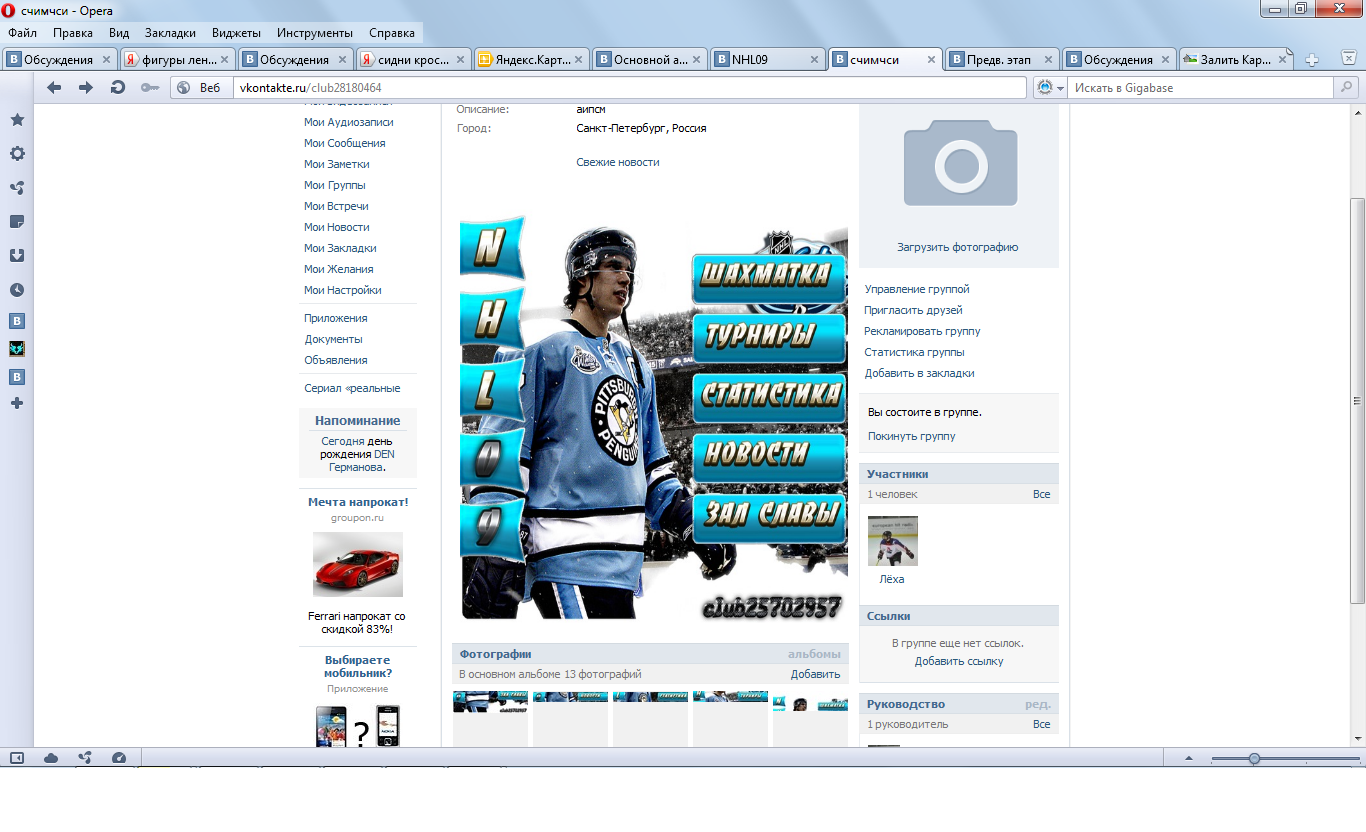Click Загрузить фотографию link
Image resolution: width=1366 pixels, height=832 pixels.
pyautogui.click(x=958, y=247)
